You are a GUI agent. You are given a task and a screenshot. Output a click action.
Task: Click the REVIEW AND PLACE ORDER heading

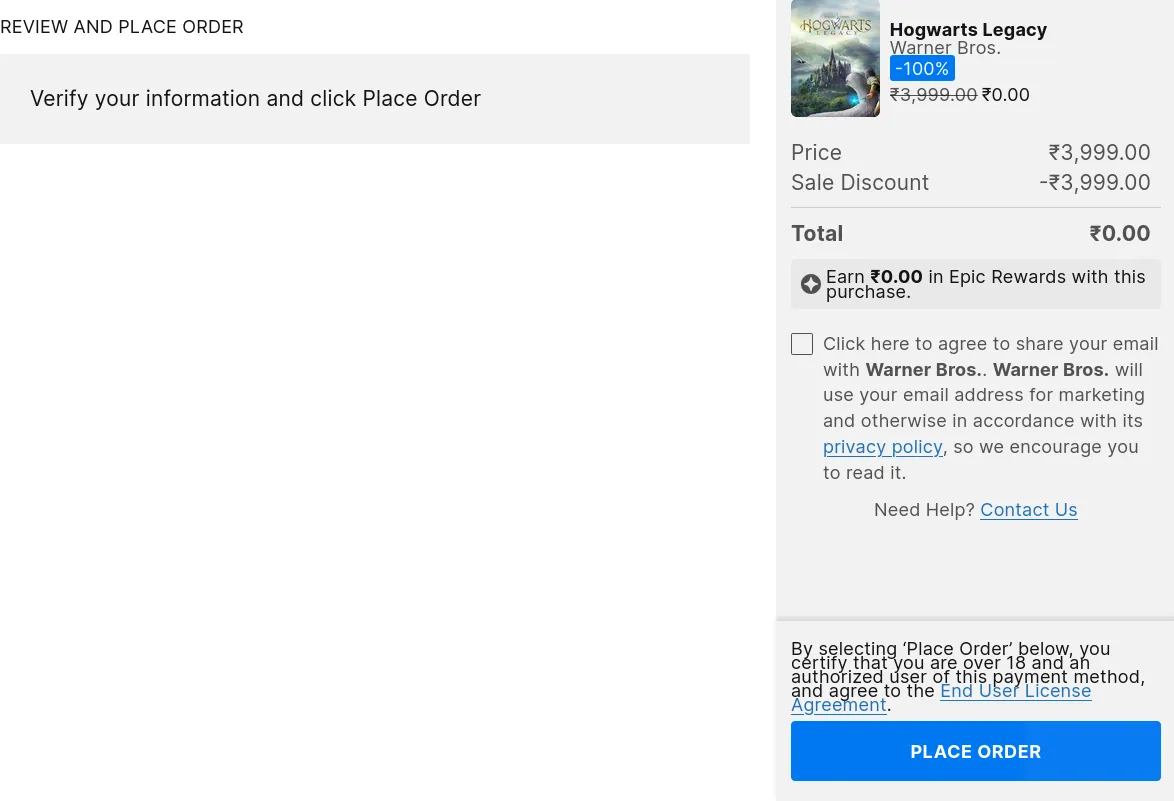click(x=121, y=27)
